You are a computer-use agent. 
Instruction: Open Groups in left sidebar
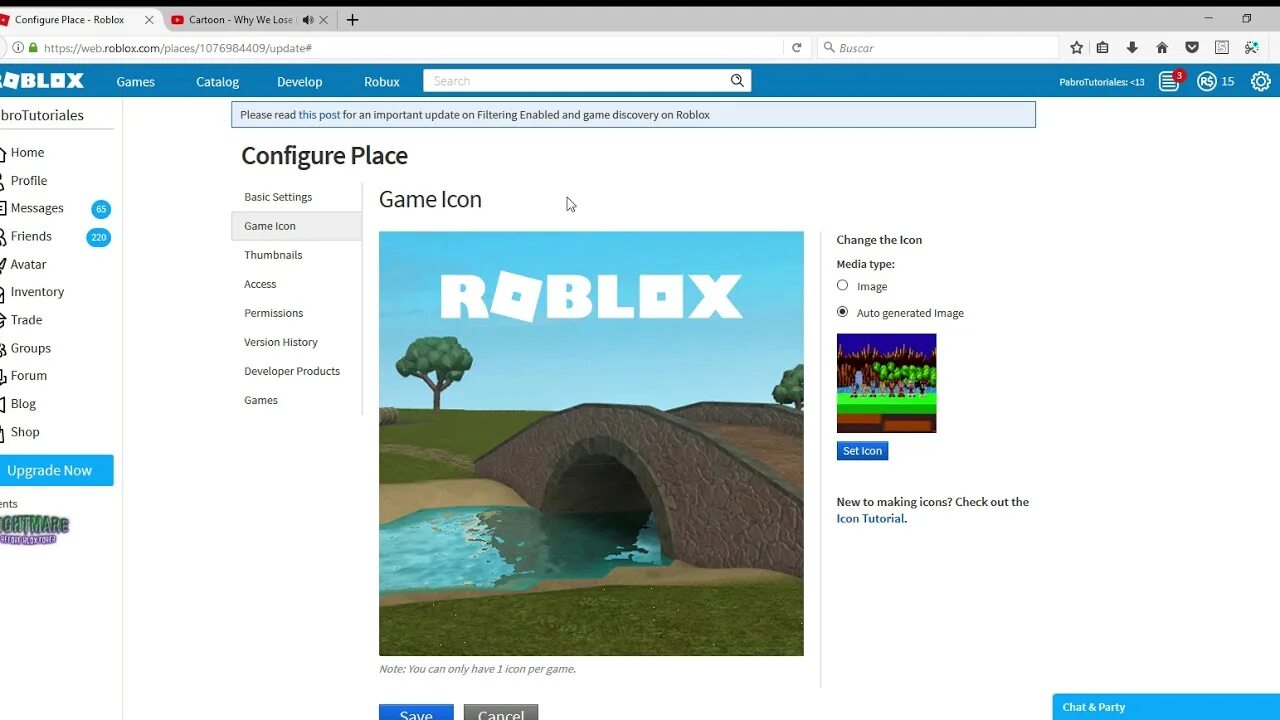[x=30, y=348]
